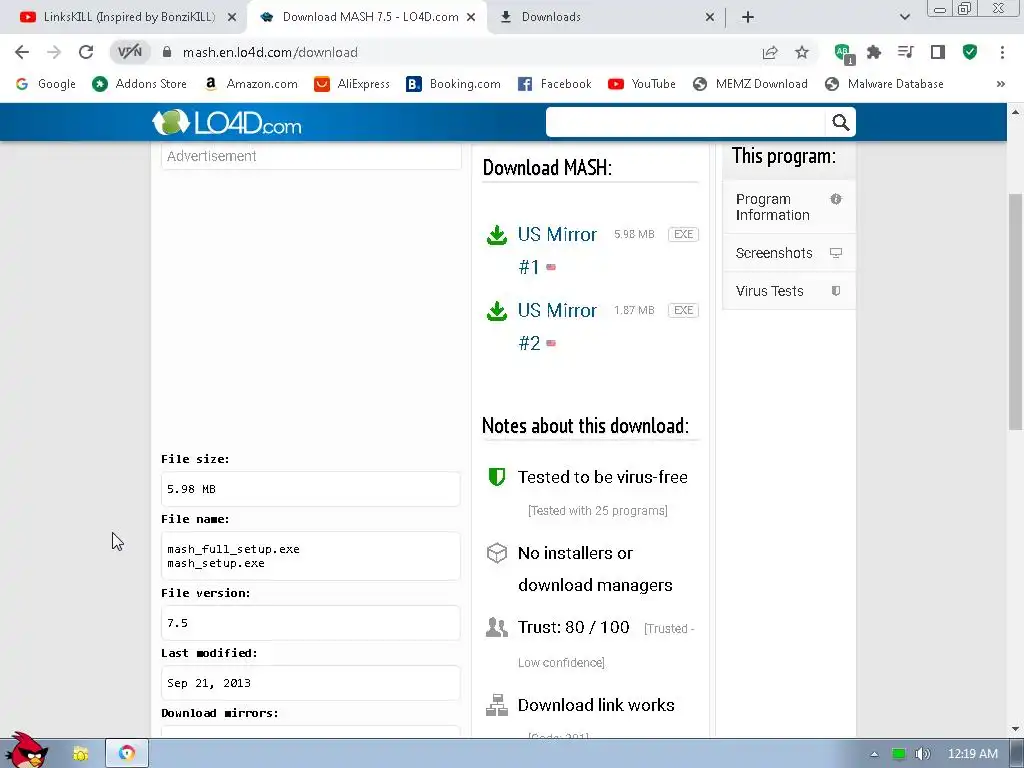This screenshot has height=768, width=1024.
Task: Open the VPN badge in address bar
Action: click(x=129, y=52)
